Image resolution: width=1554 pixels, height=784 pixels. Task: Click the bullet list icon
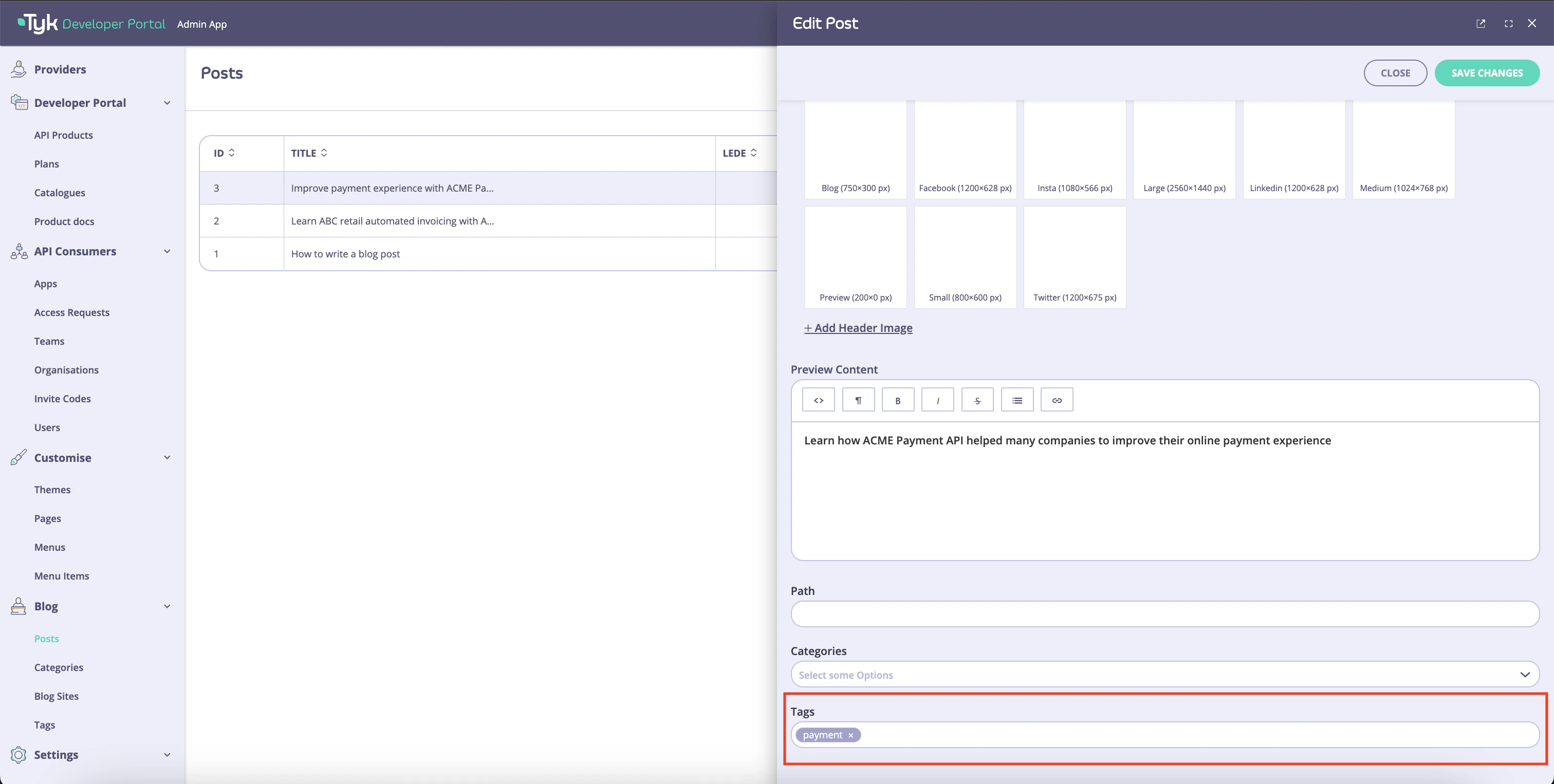click(1017, 399)
